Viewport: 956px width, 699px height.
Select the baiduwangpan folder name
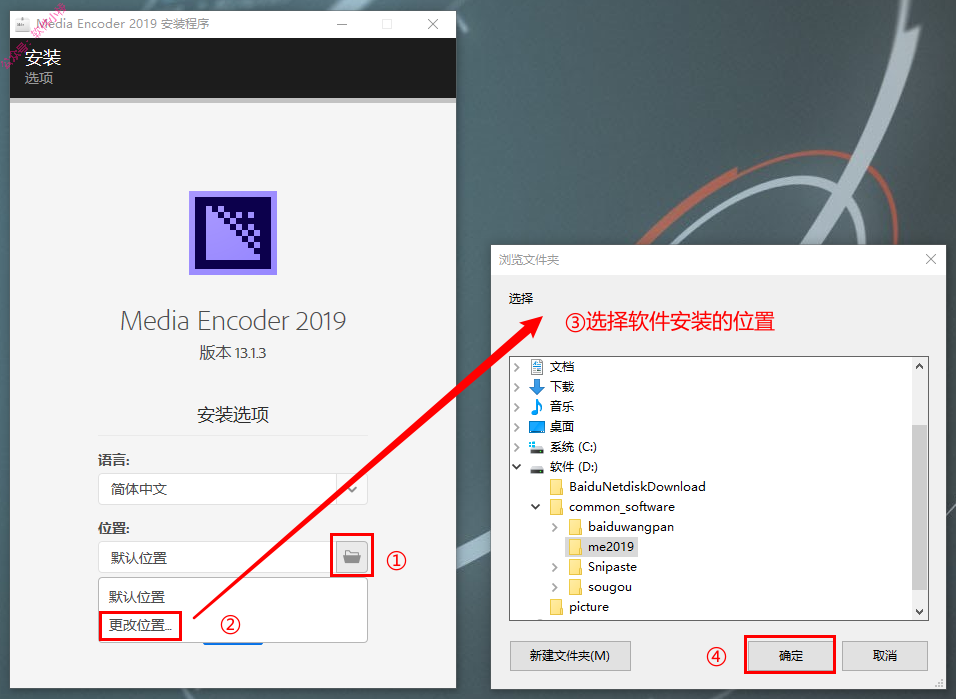(631, 527)
